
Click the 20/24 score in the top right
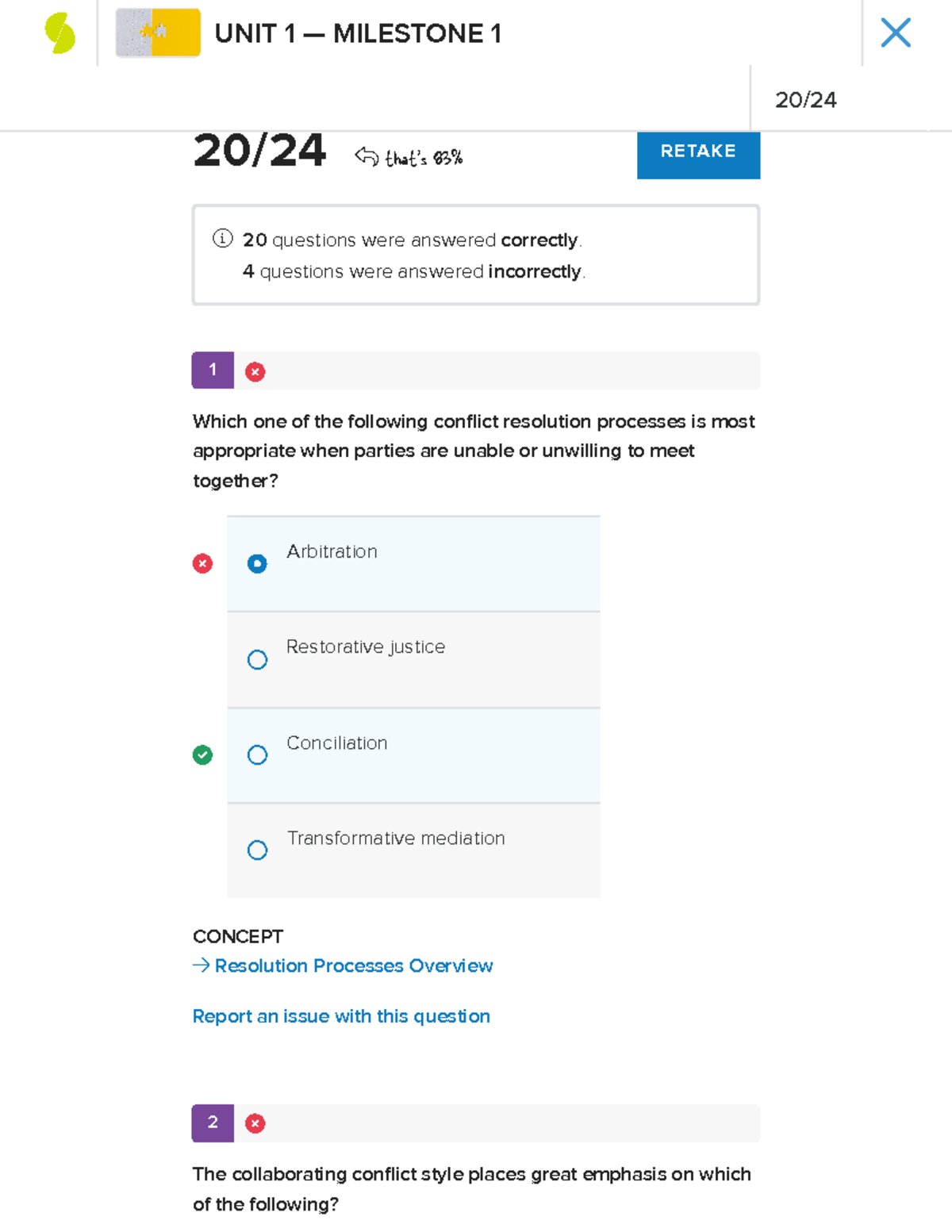coord(807,100)
